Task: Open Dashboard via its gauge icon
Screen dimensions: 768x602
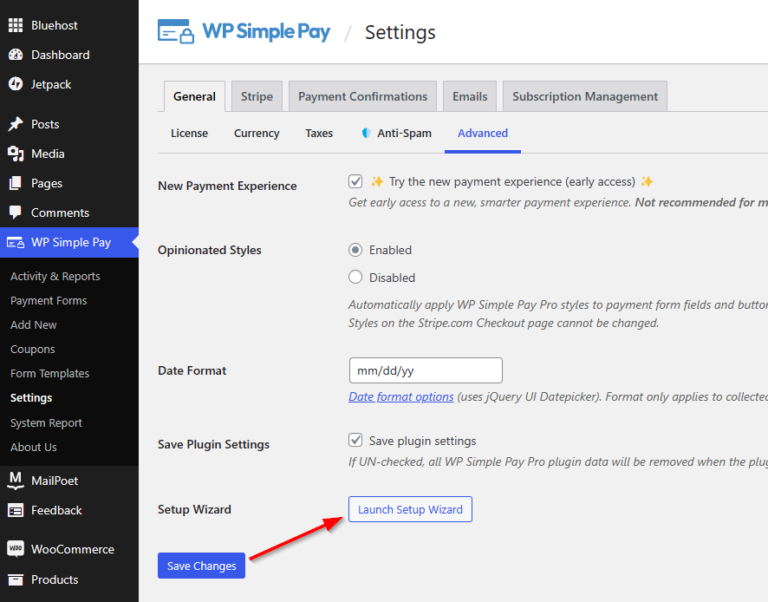Action: pyautogui.click(x=15, y=55)
